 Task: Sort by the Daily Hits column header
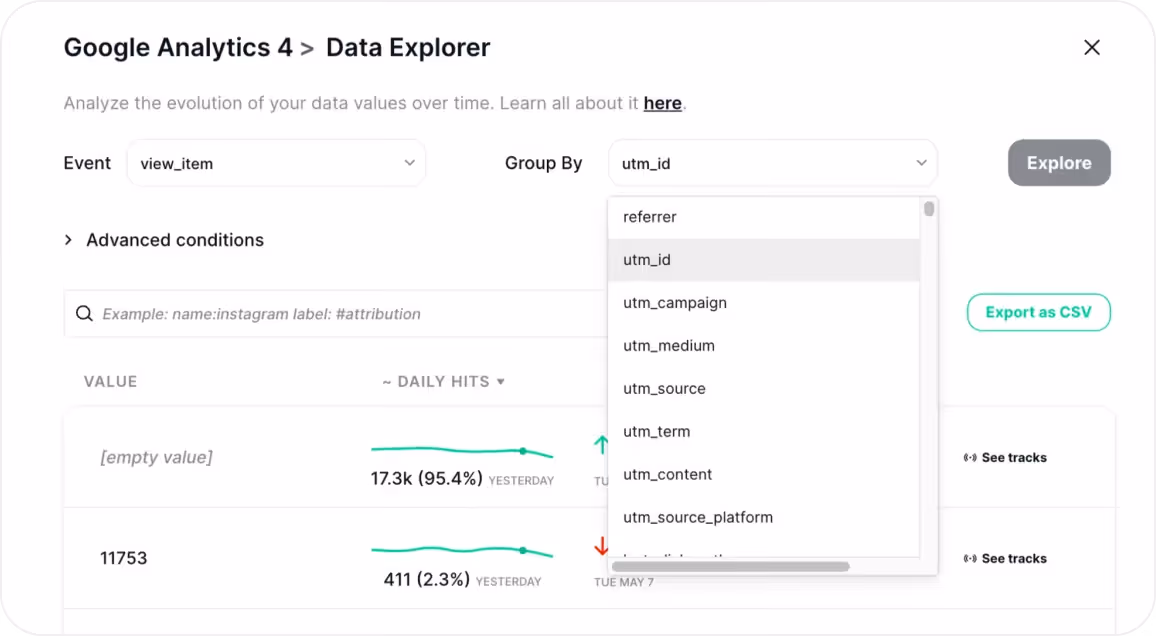click(443, 381)
